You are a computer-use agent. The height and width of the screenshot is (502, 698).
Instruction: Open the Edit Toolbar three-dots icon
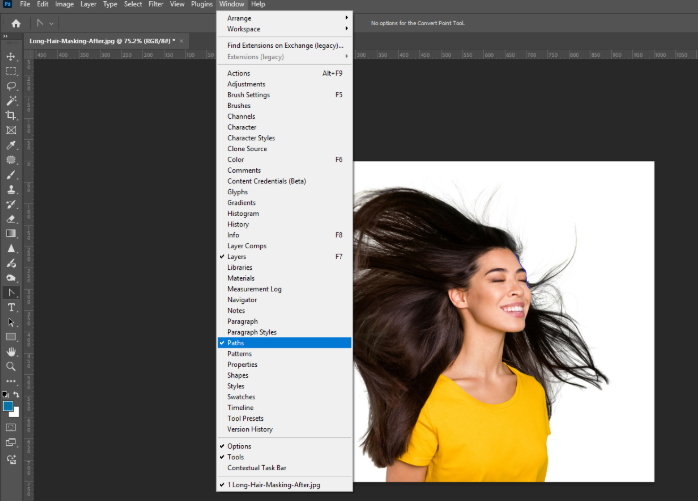pos(11,381)
